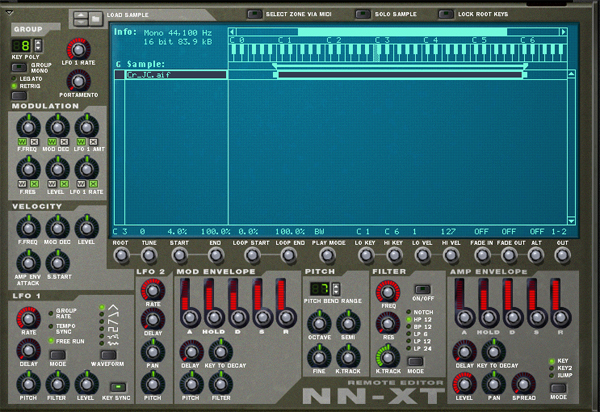The image size is (600, 412).
Task: Toggle LFO 1 Key Sync
Action: 118,388
